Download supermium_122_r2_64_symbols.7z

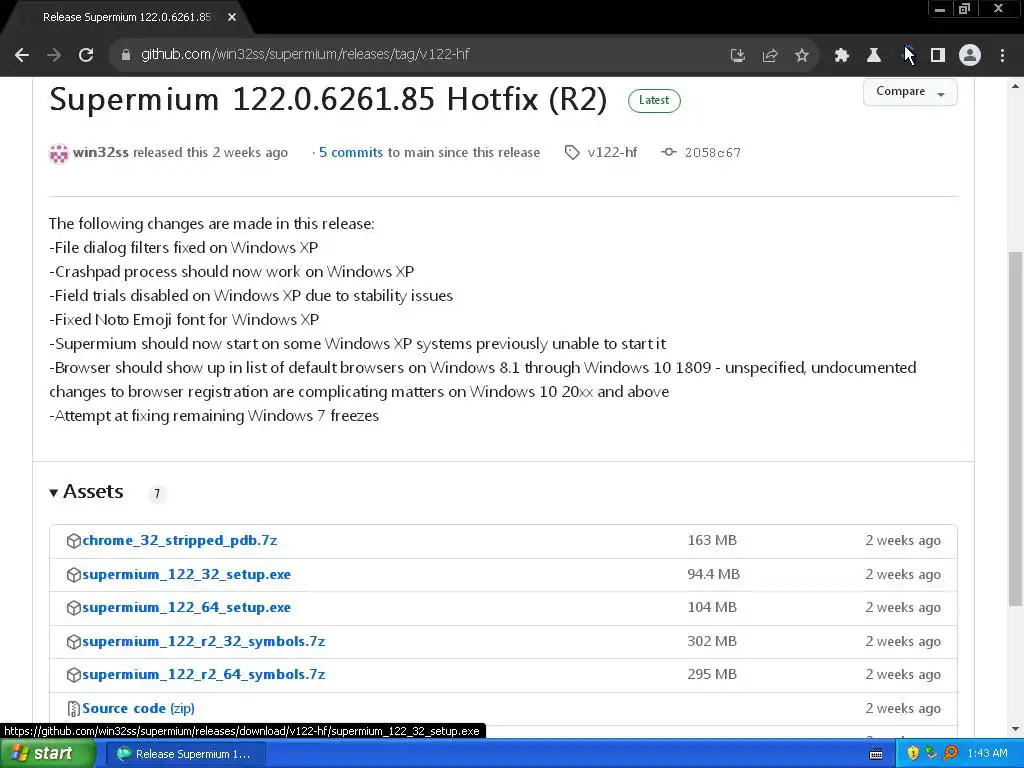[204, 675]
